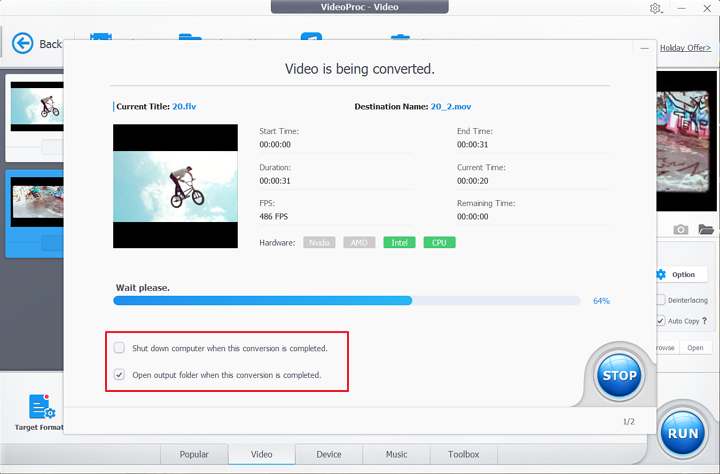The width and height of the screenshot is (720, 474).
Task: Minimize the conversion dialog
Action: [644, 48]
